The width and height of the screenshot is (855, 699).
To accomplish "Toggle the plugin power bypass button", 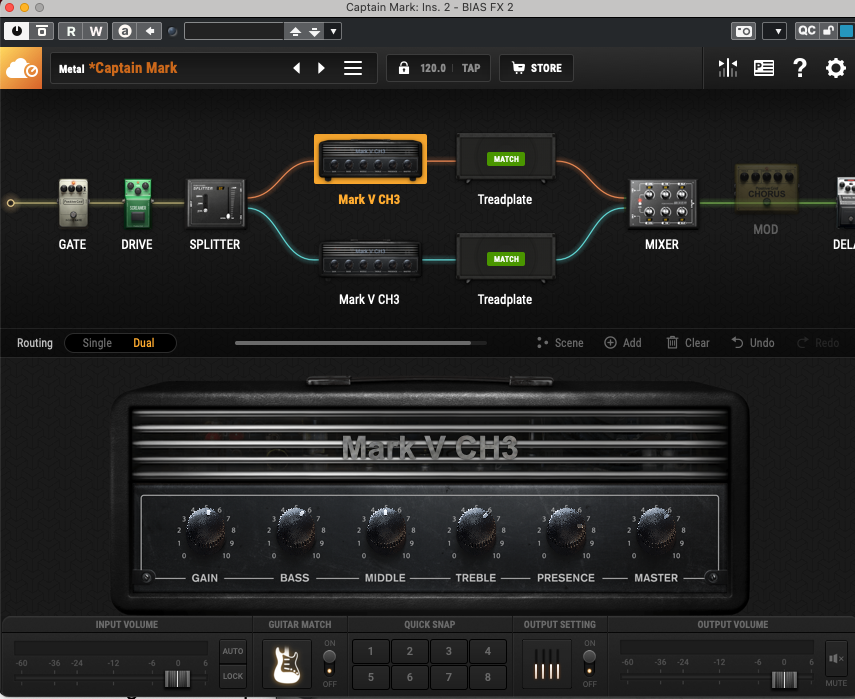I will pos(17,31).
